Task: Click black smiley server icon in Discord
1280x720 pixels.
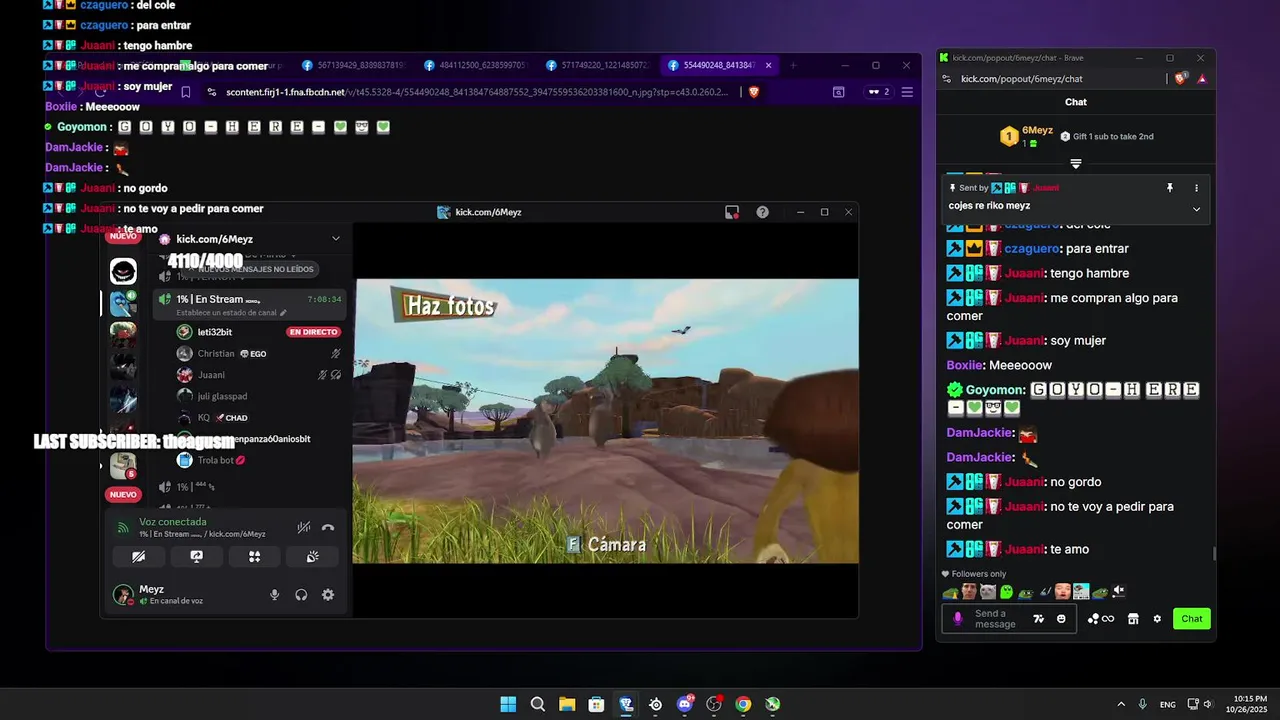Action: tap(123, 271)
